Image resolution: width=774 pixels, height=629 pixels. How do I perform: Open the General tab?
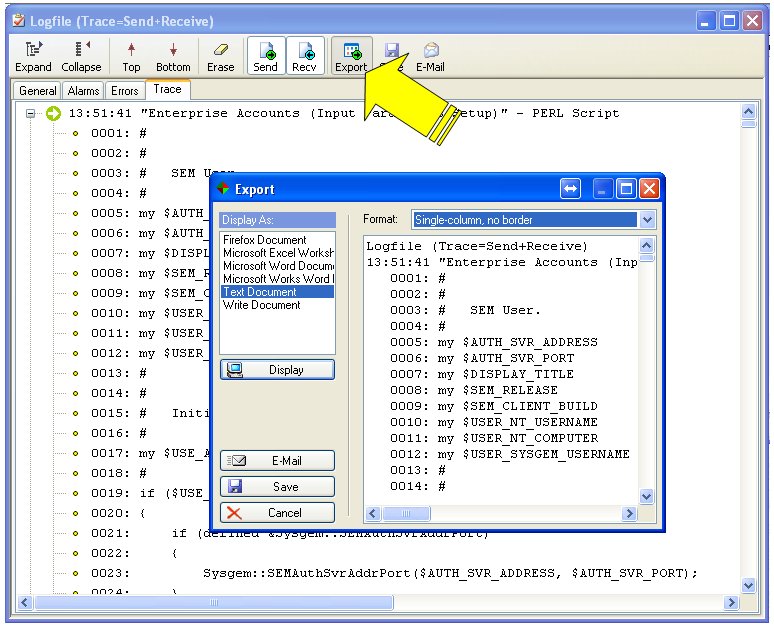click(38, 91)
